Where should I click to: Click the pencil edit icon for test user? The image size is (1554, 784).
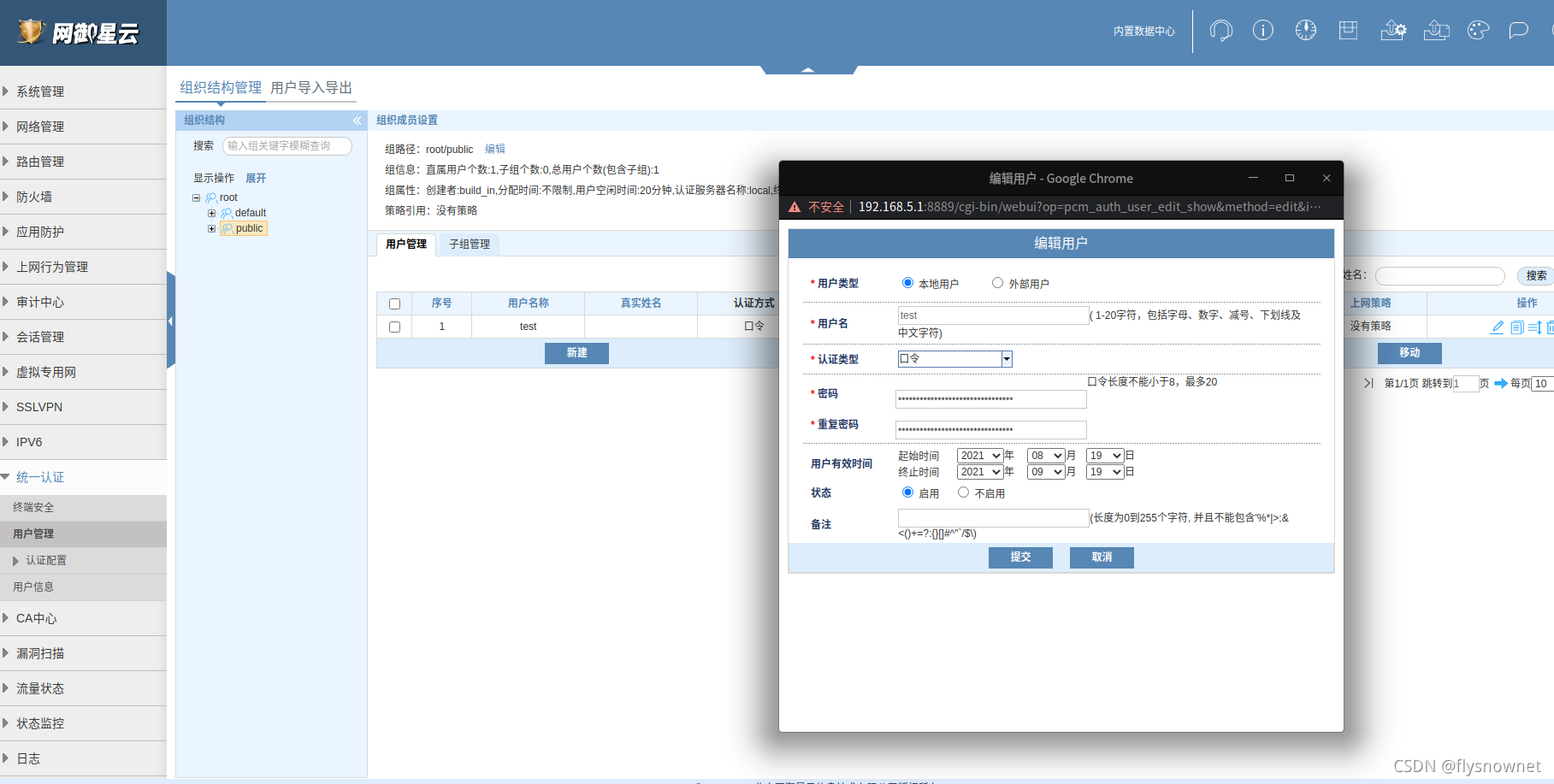coord(1498,327)
